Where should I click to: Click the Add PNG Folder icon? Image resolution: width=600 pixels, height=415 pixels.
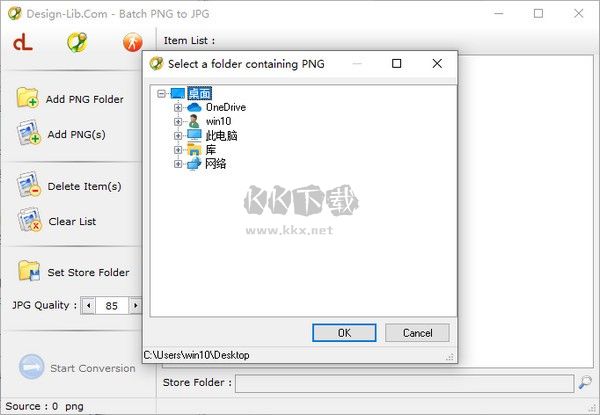coord(27,98)
